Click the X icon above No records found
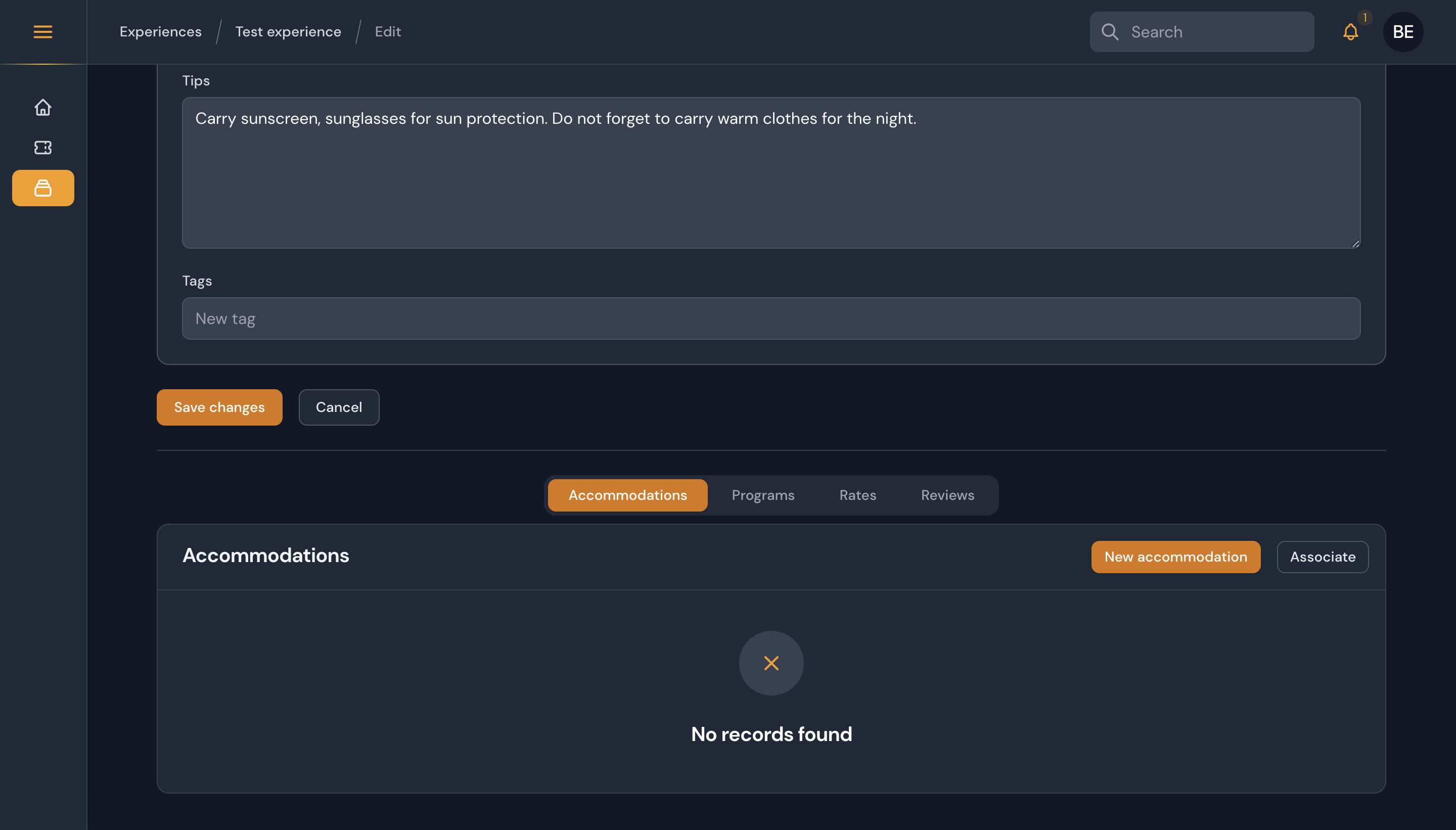The image size is (1456, 830). click(x=771, y=663)
